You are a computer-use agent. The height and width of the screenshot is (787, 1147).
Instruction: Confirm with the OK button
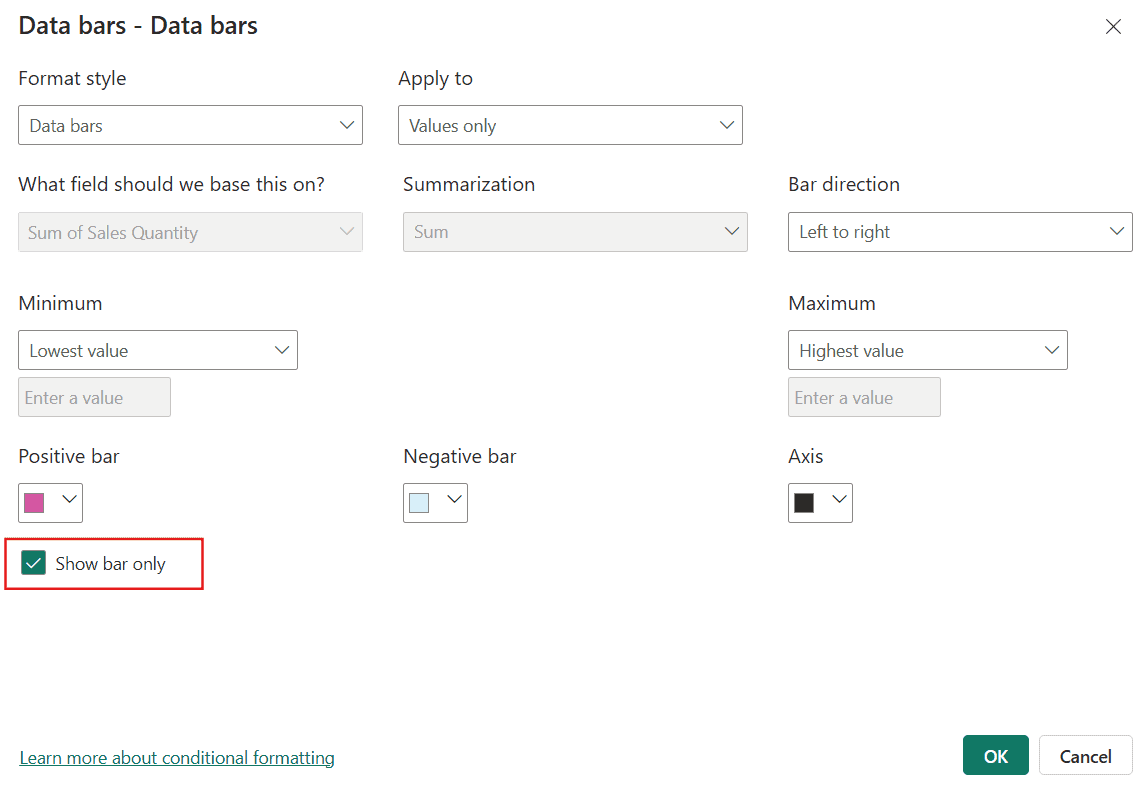(996, 756)
